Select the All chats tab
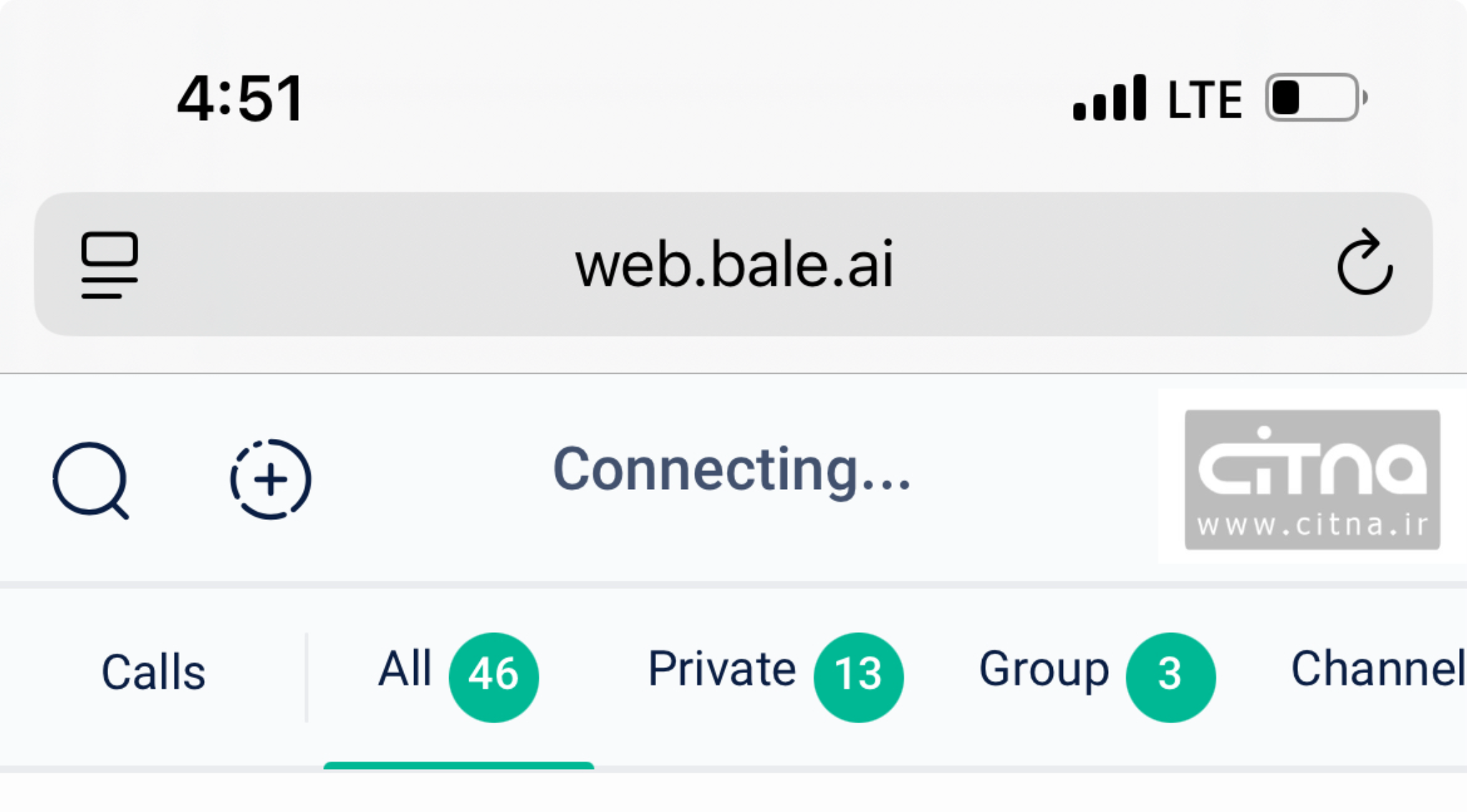The height and width of the screenshot is (812, 1467). pyautogui.click(x=405, y=670)
